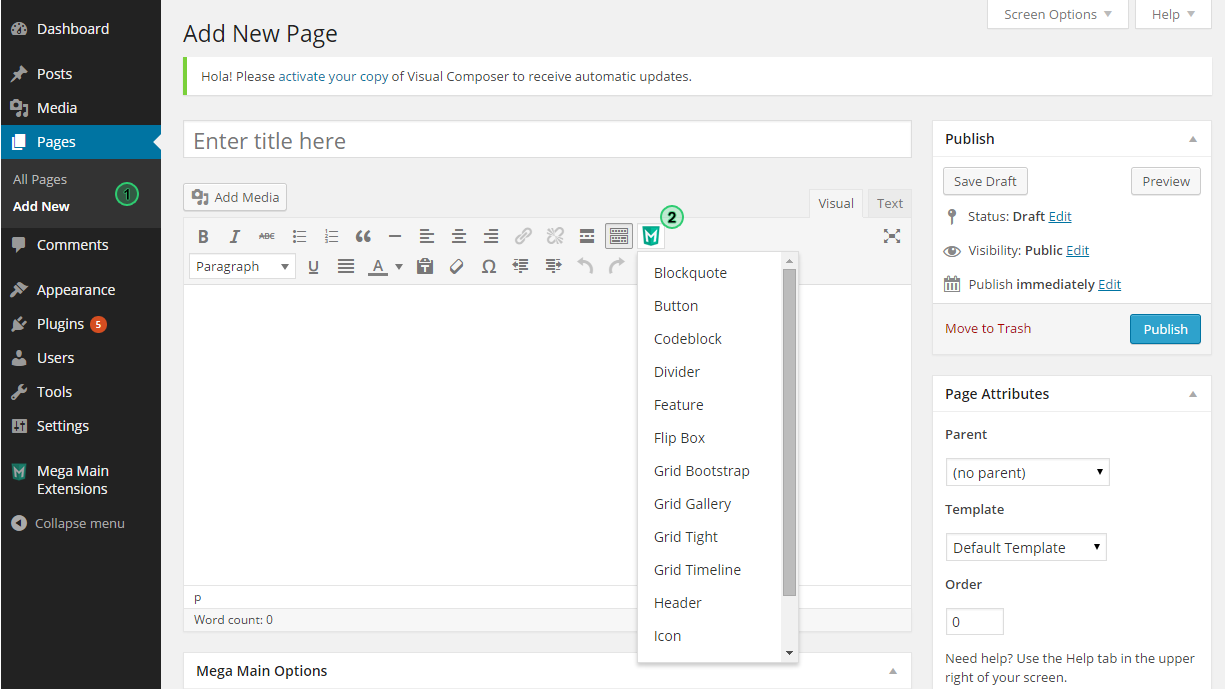Insert special character with omega icon

click(x=489, y=267)
